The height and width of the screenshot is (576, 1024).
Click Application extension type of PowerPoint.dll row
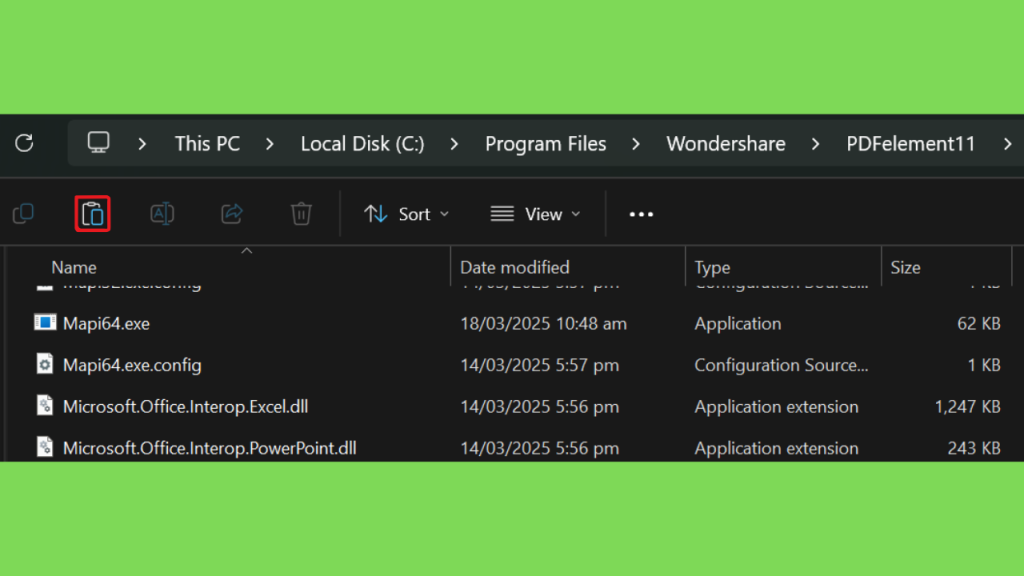click(776, 449)
